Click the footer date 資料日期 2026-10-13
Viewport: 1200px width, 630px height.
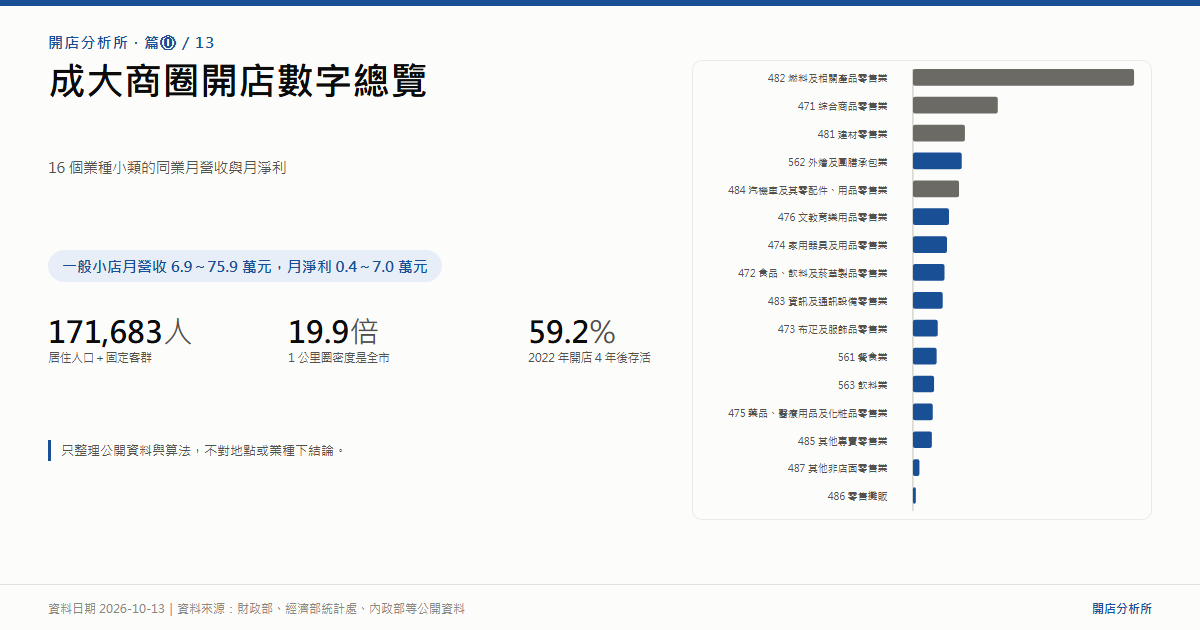pyautogui.click(x=107, y=608)
